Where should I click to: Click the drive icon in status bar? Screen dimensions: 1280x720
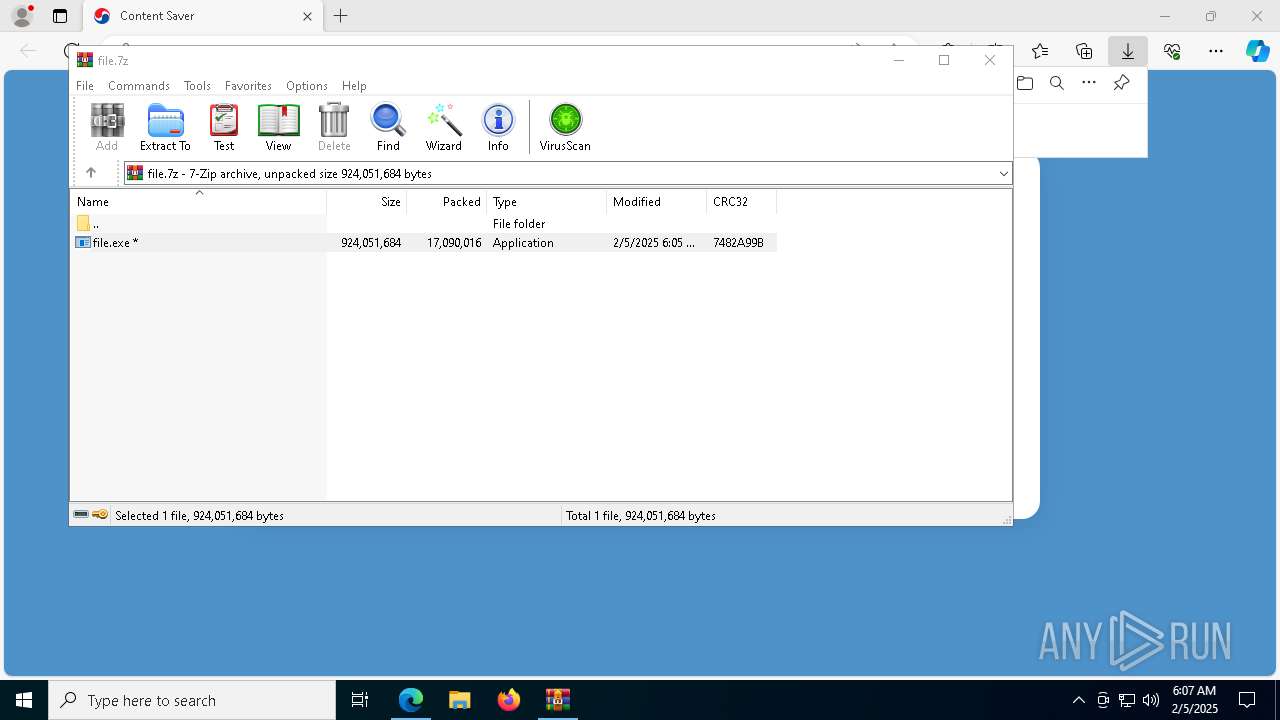(x=81, y=515)
